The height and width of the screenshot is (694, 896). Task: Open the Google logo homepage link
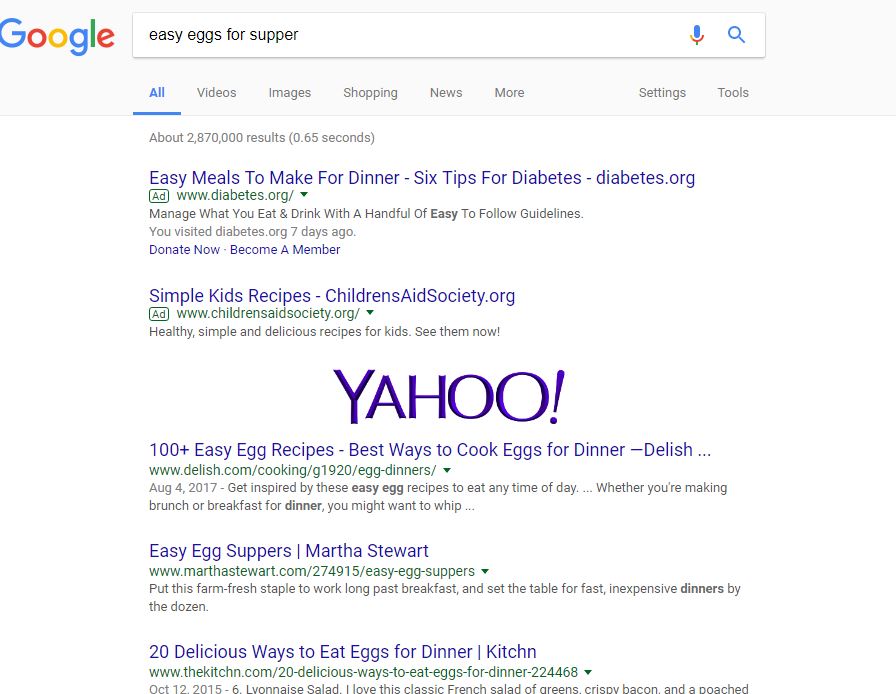(x=57, y=36)
